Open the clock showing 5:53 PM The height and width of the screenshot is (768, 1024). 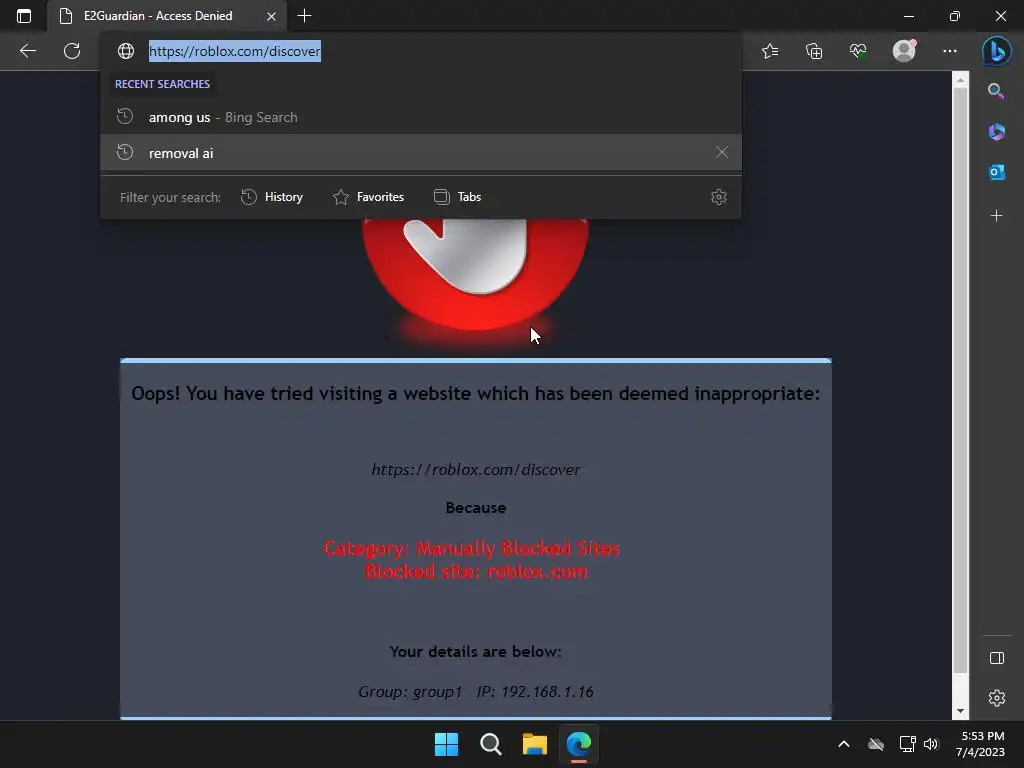click(982, 744)
